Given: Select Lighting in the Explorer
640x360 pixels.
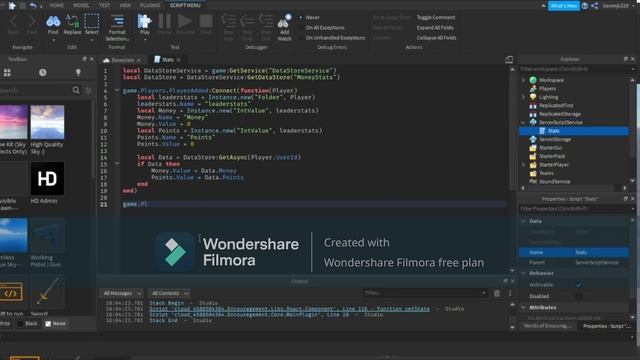Looking at the screenshot, I should [548, 97].
